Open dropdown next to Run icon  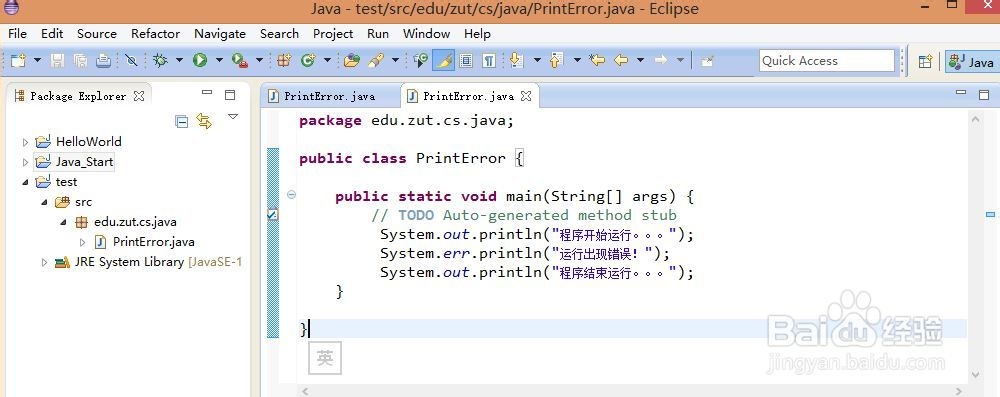click(219, 61)
